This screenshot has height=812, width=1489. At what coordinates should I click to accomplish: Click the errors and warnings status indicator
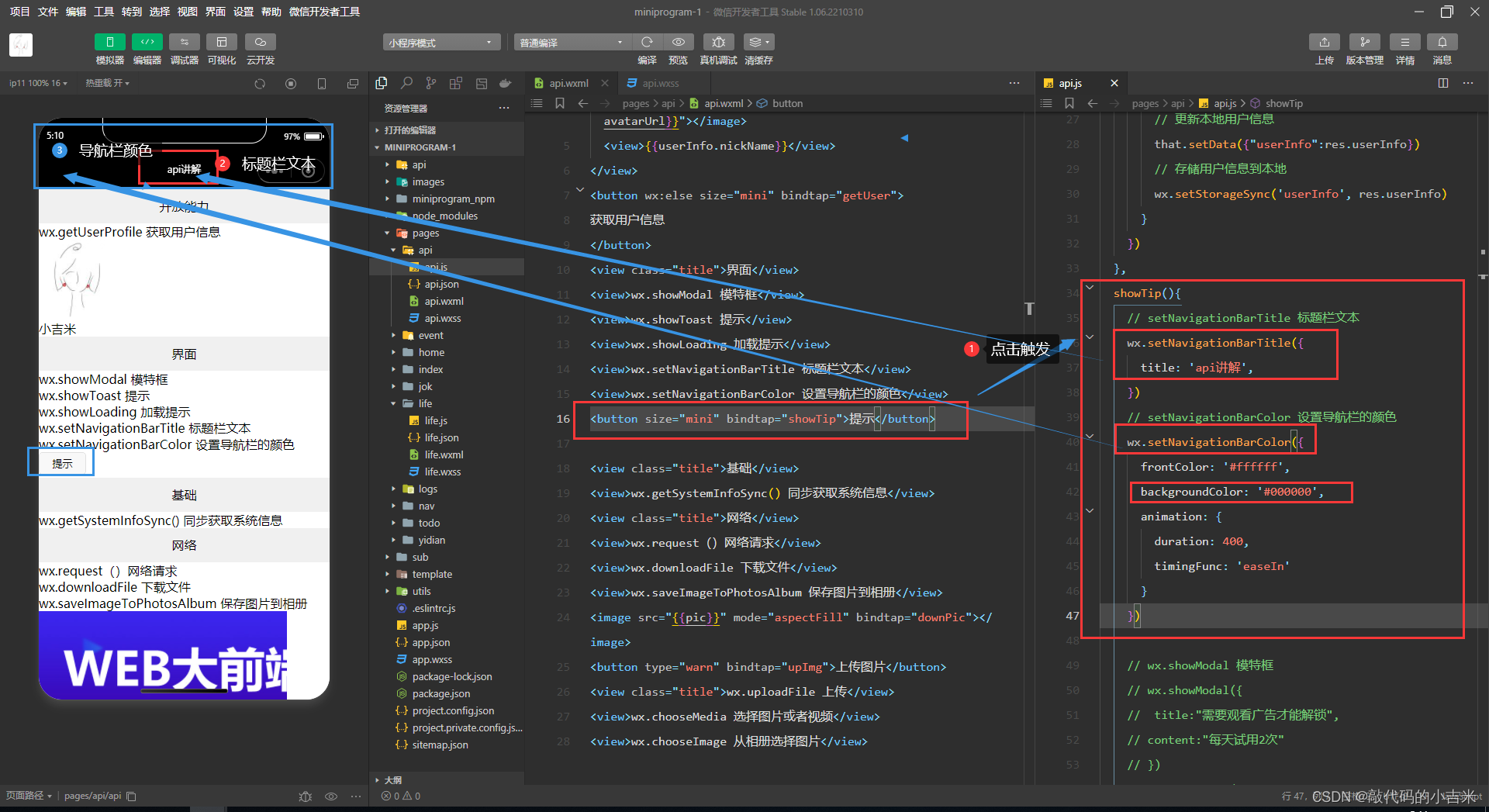(x=401, y=796)
